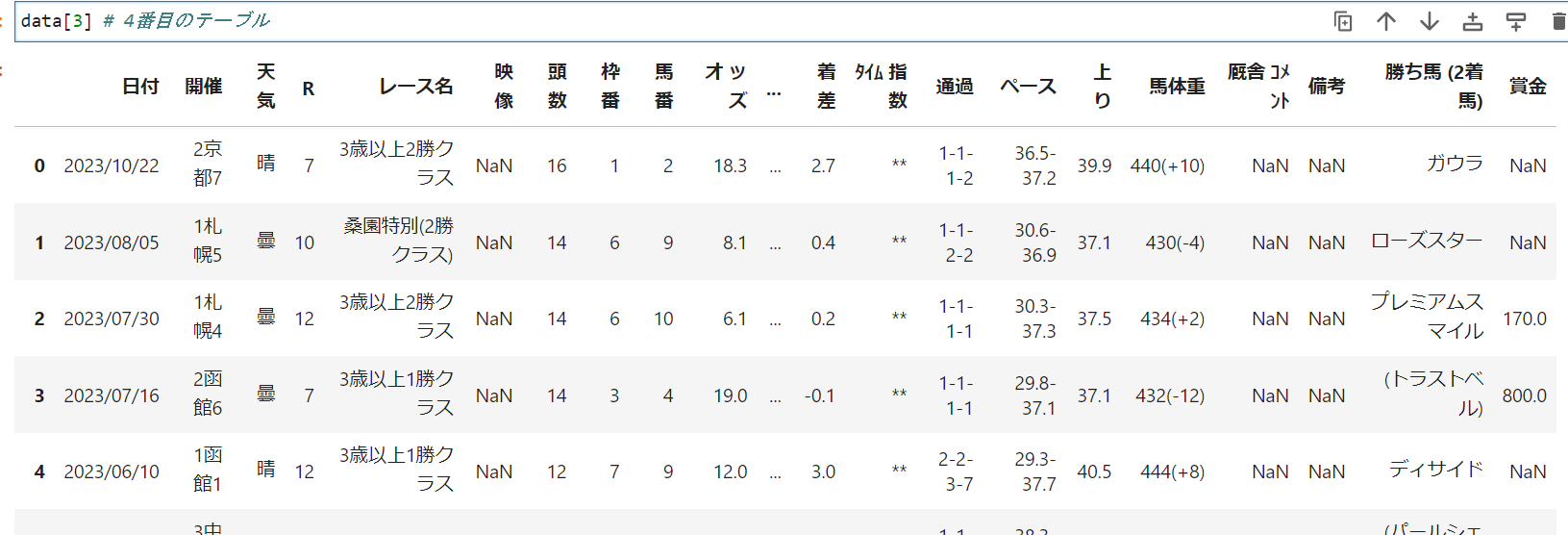
Task: Select the horse weight cell 432(-12)
Action: coord(1169,395)
